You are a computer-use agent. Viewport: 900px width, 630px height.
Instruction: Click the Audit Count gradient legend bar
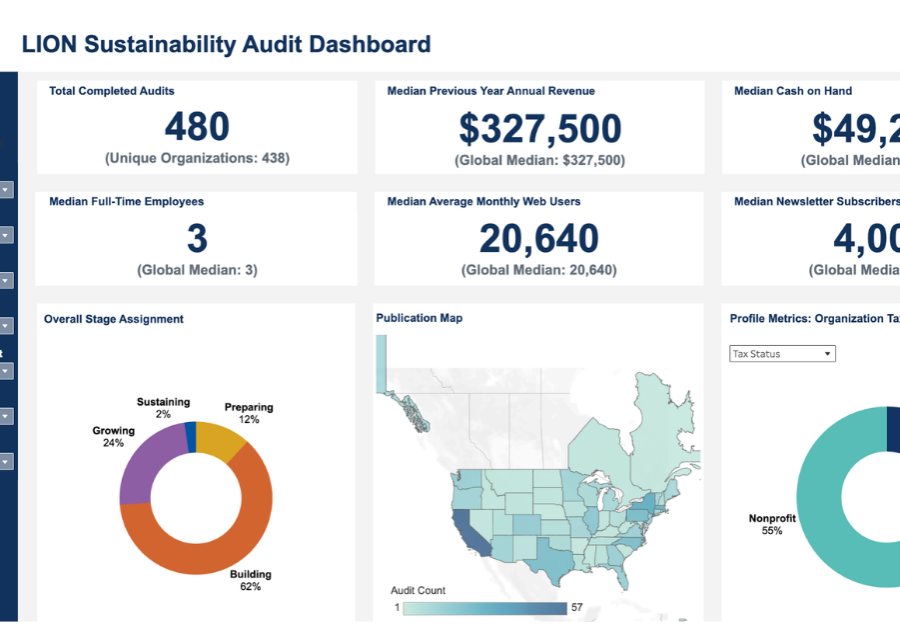(485, 608)
